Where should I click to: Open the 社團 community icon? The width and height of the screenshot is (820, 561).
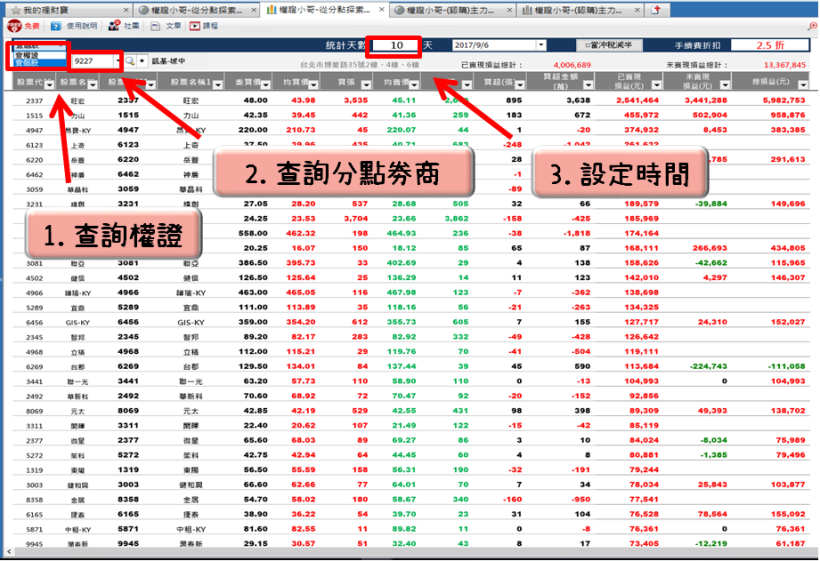114,26
